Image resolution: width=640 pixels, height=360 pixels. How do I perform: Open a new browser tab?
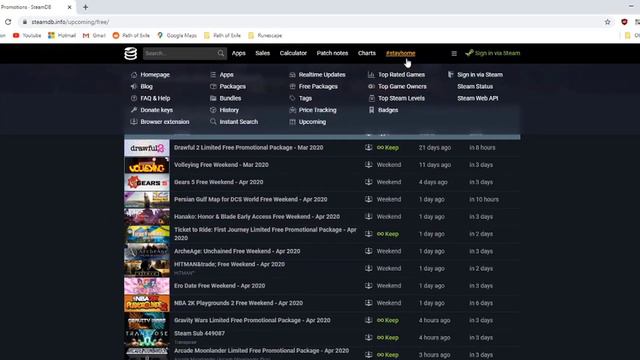[85, 7]
